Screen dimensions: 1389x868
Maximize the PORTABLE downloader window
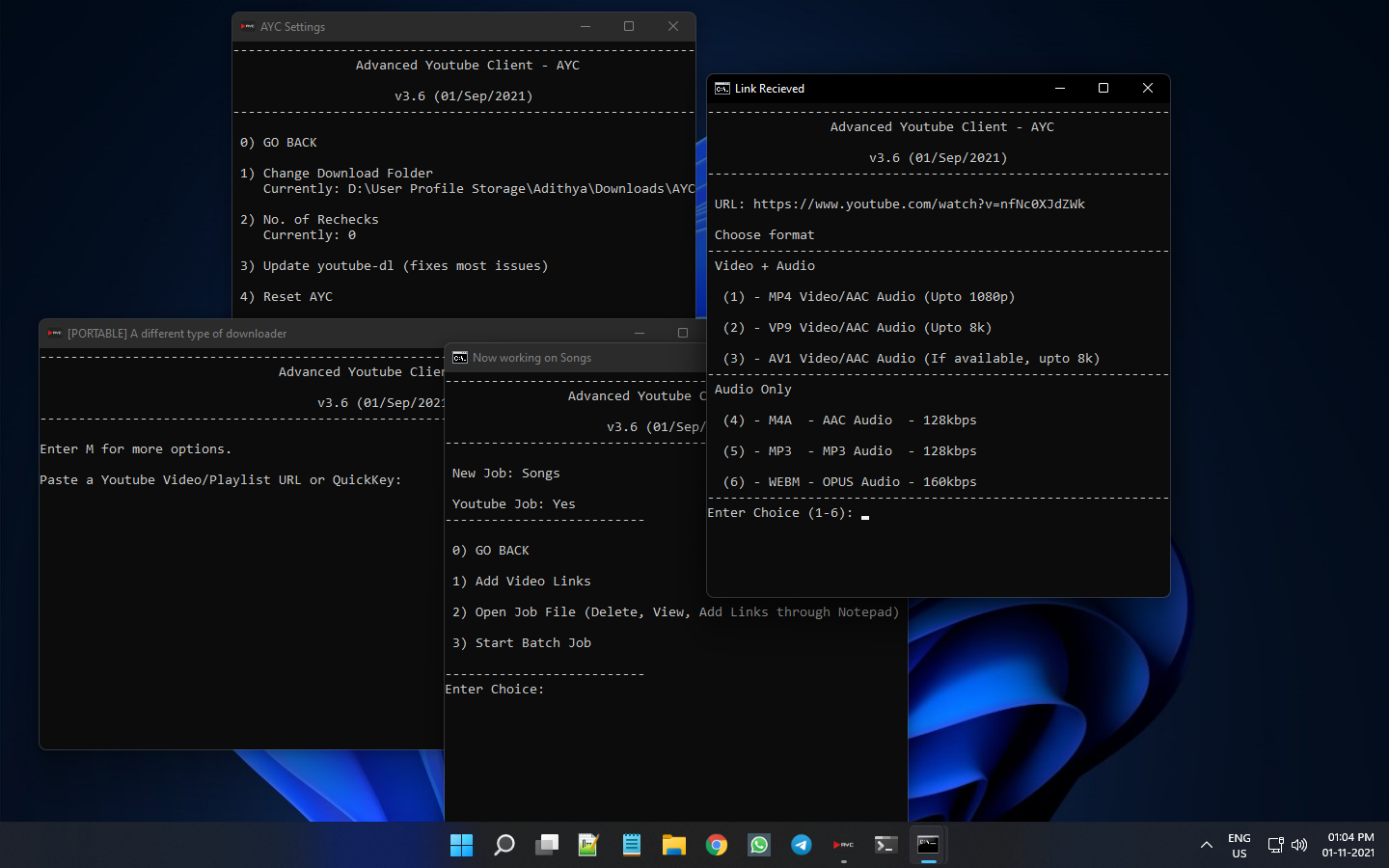tap(683, 333)
